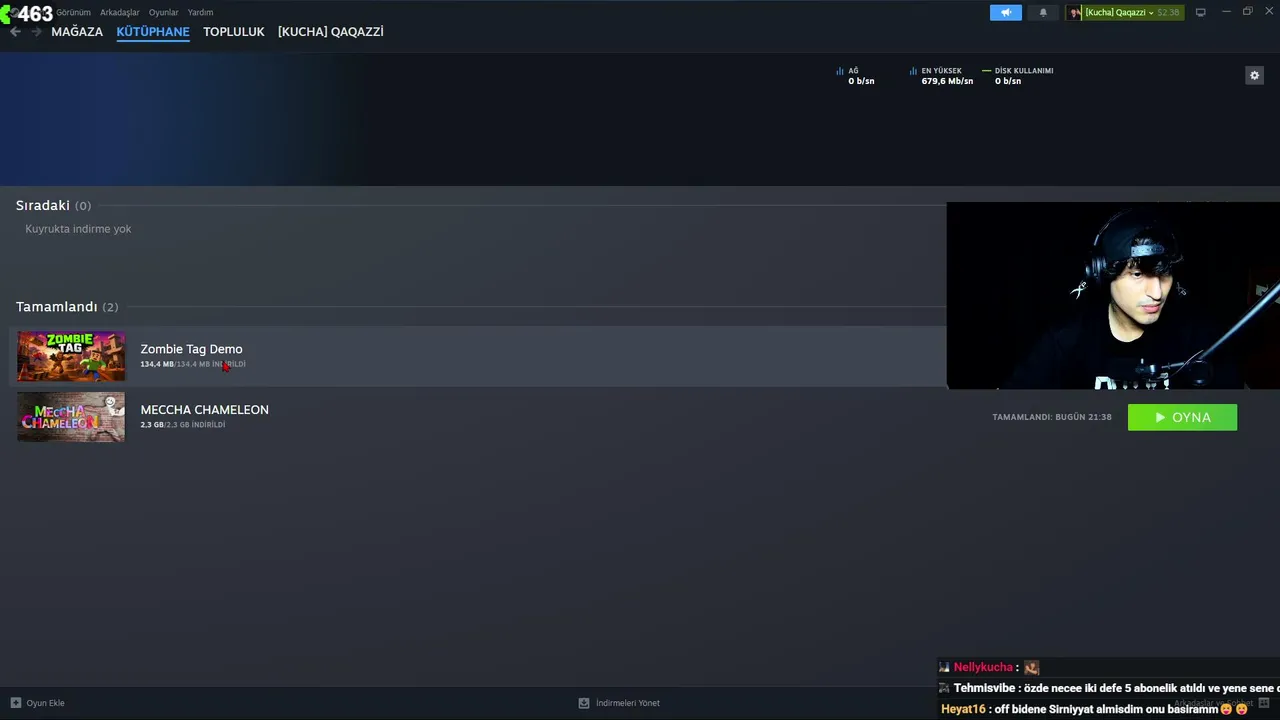Viewport: 1280px width, 720px height.
Task: Open the megaphone announcements button
Action: tap(1006, 12)
